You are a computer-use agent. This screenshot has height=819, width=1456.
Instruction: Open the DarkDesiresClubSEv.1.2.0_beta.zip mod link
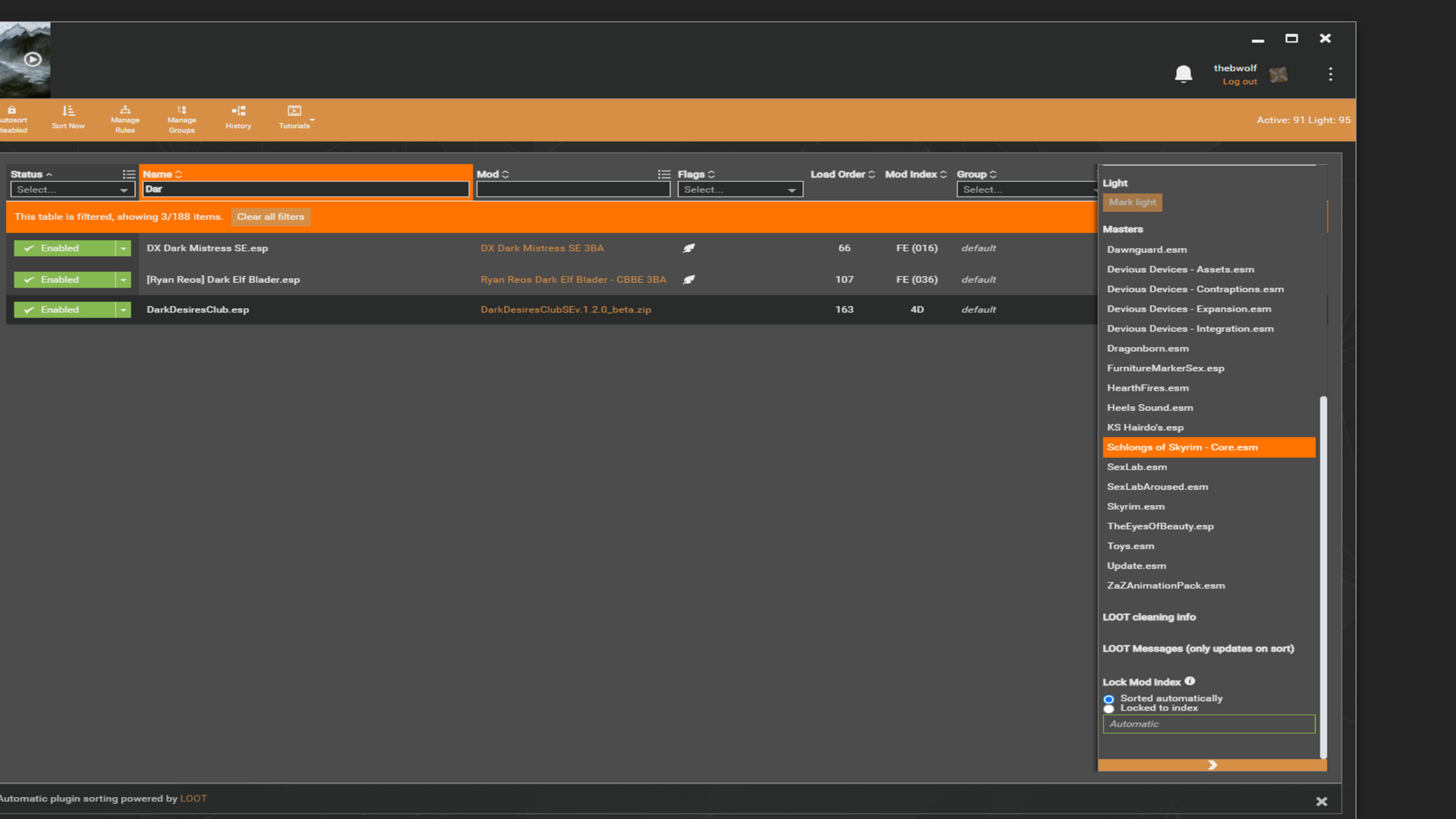[x=566, y=309]
